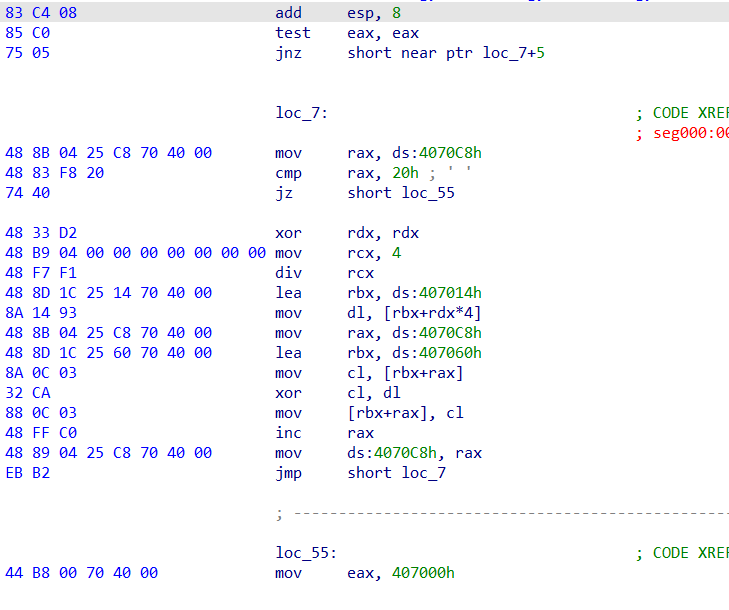Click opcode bytes '48 83 F8 20'
This screenshot has width=729, height=610.
[x=54, y=173]
